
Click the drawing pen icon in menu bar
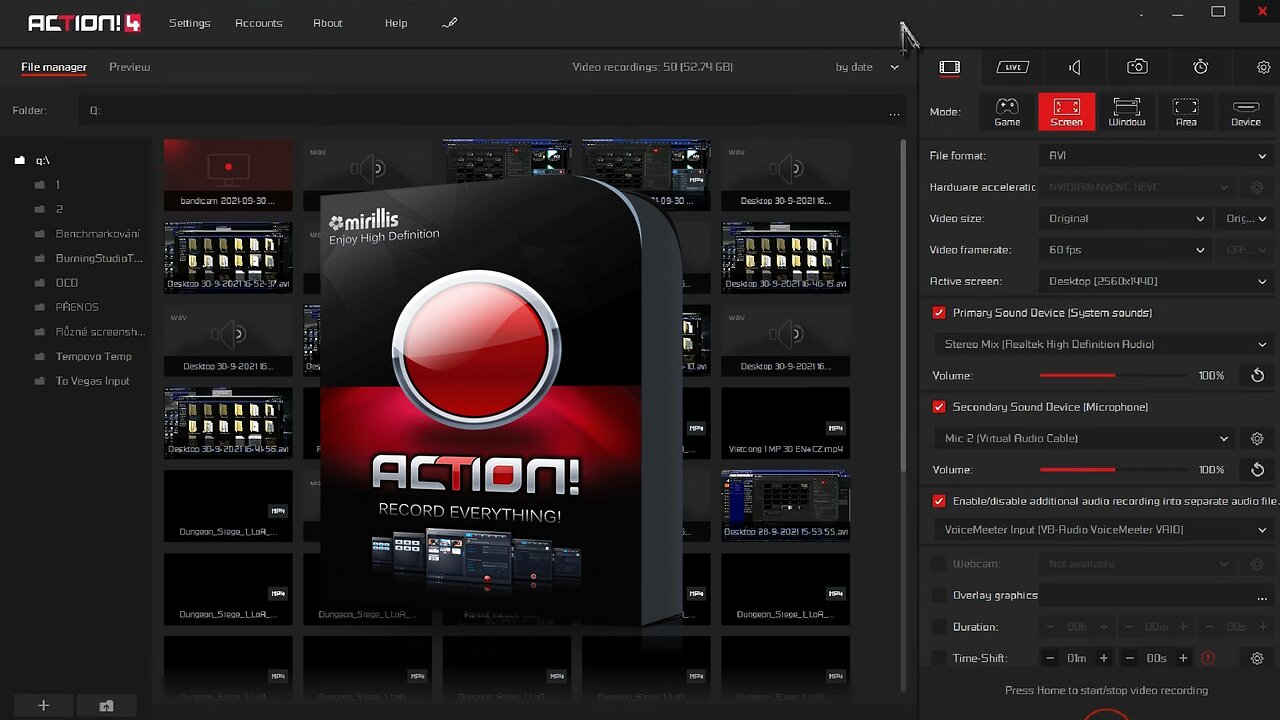click(449, 23)
